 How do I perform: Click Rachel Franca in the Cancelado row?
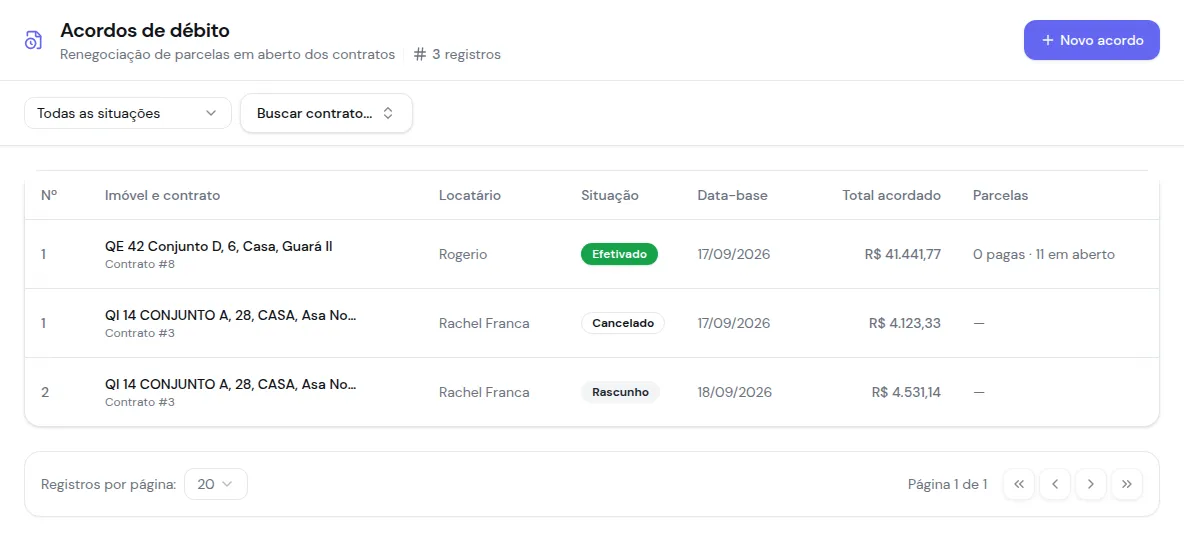click(x=484, y=323)
